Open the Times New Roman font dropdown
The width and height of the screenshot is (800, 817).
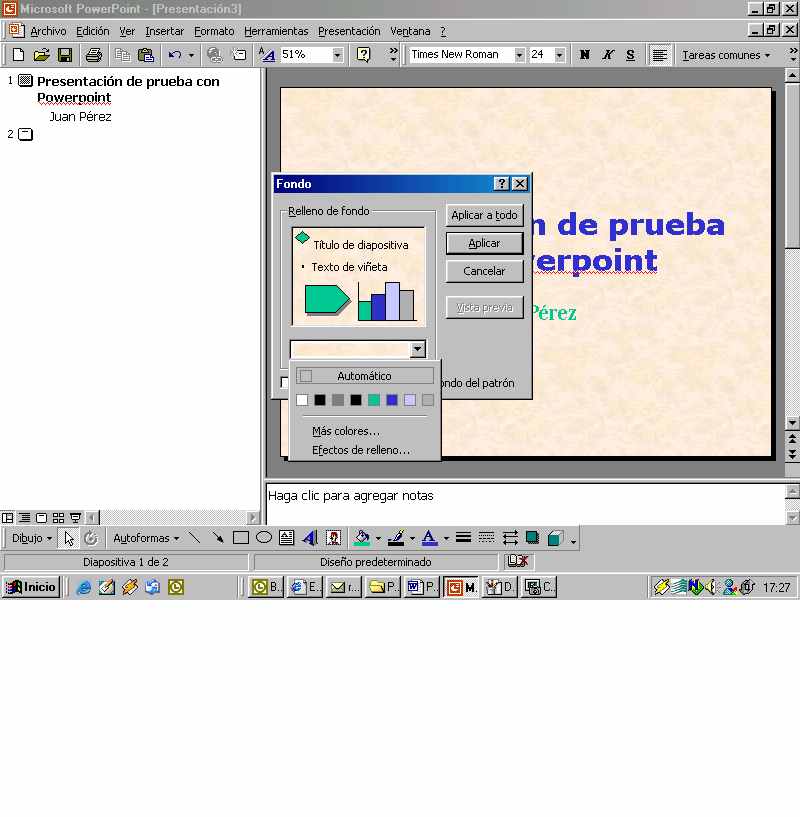click(x=519, y=55)
